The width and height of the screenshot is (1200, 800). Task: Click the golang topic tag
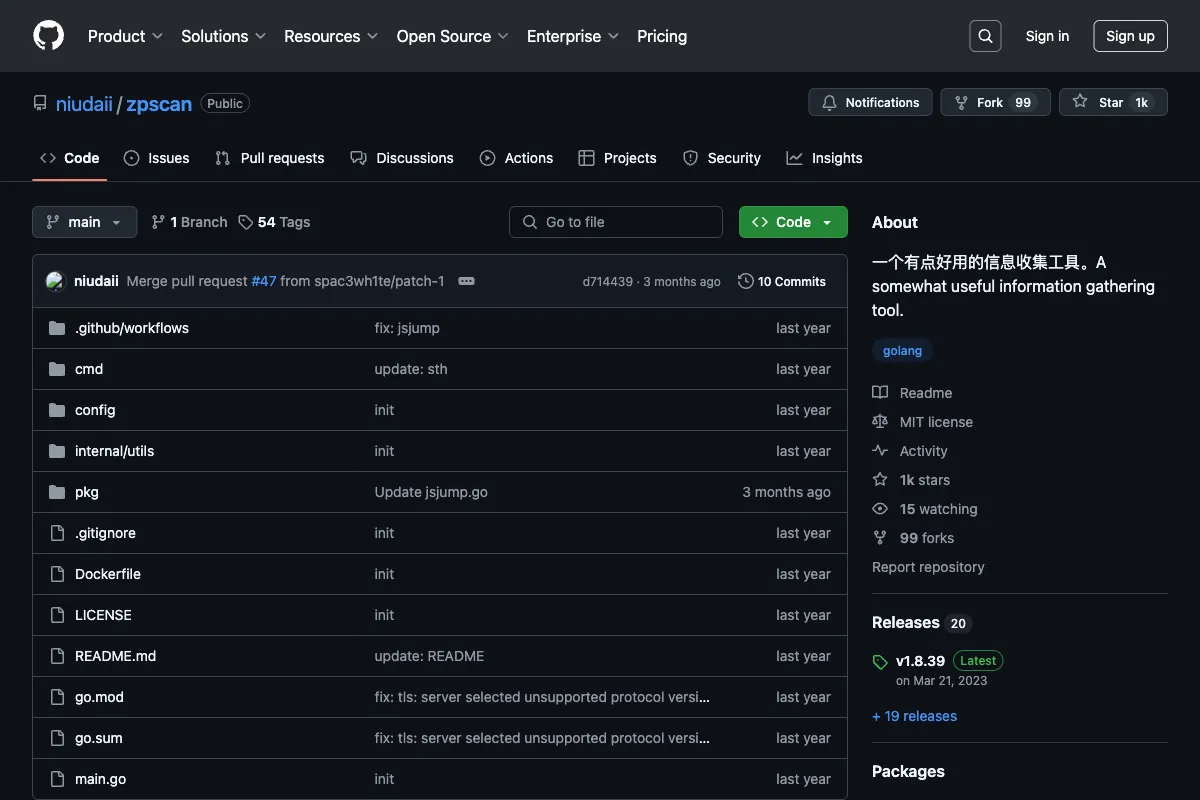pos(903,351)
